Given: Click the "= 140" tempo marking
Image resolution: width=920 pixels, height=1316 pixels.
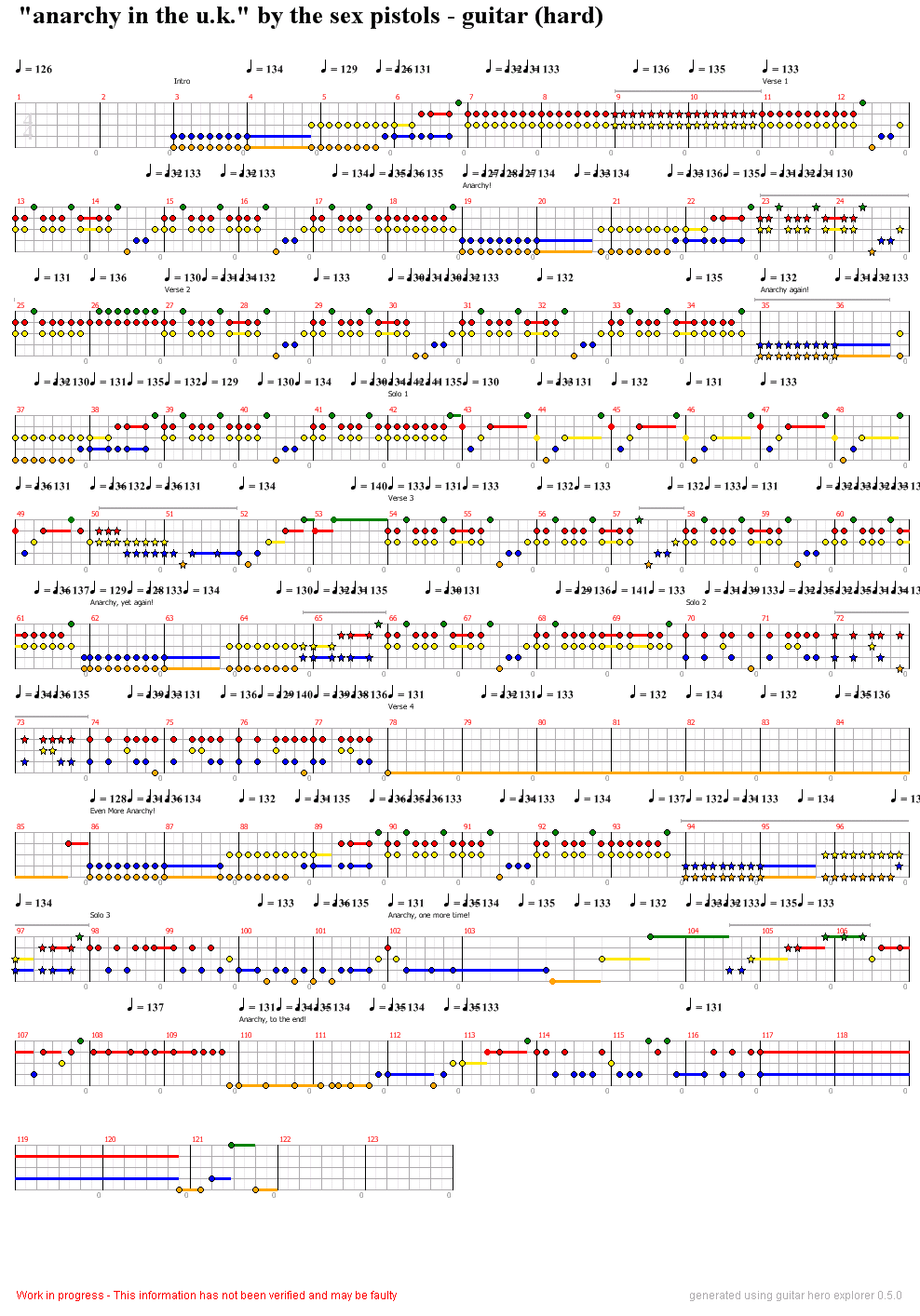Looking at the screenshot, I should click(x=369, y=486).
